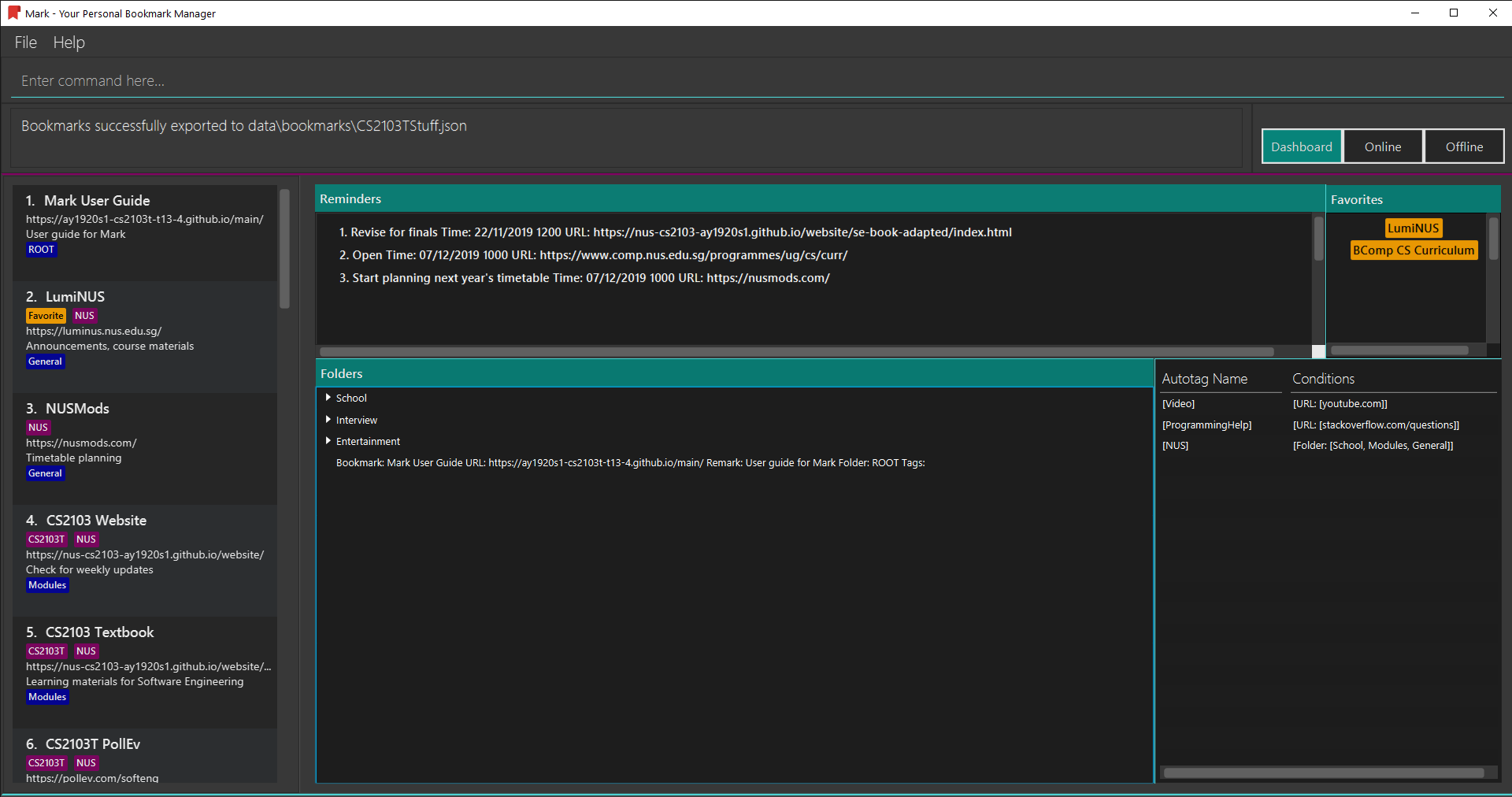Click the Mark app bookmark icon in title bar

(13, 13)
